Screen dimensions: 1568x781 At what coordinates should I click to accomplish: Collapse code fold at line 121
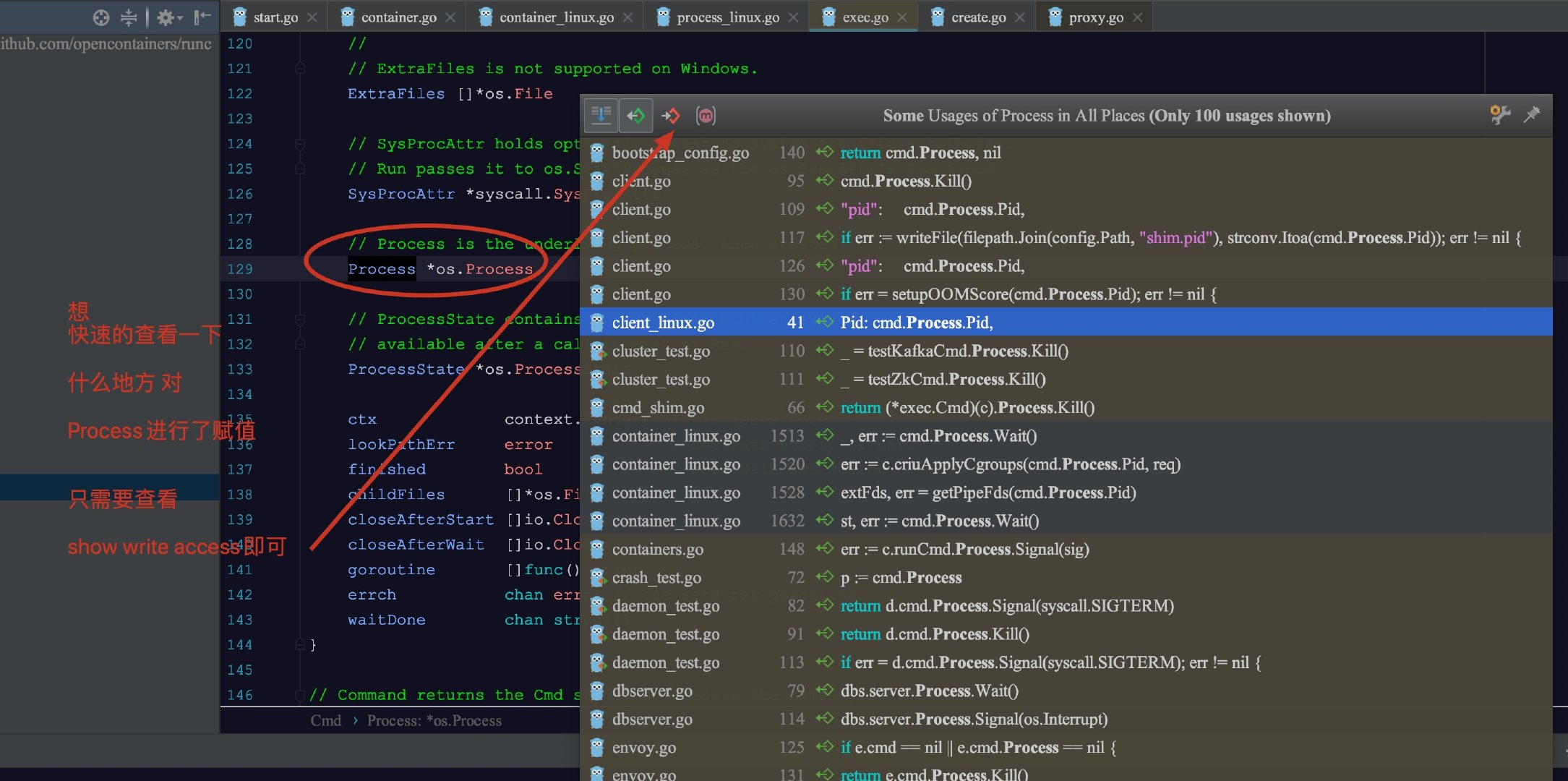300,69
